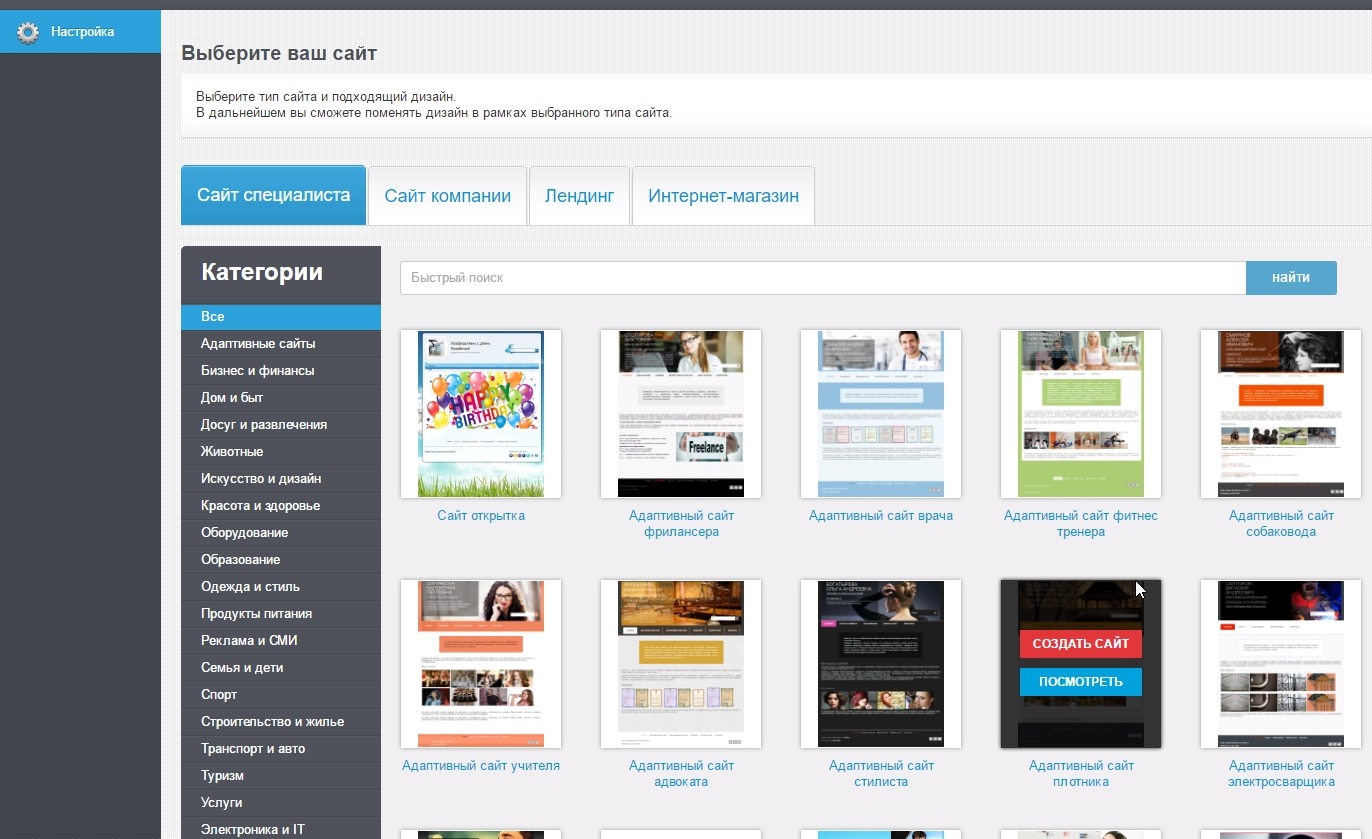Open the Адаптивный сайт врача template link
The height and width of the screenshot is (839, 1372).
pos(880,515)
